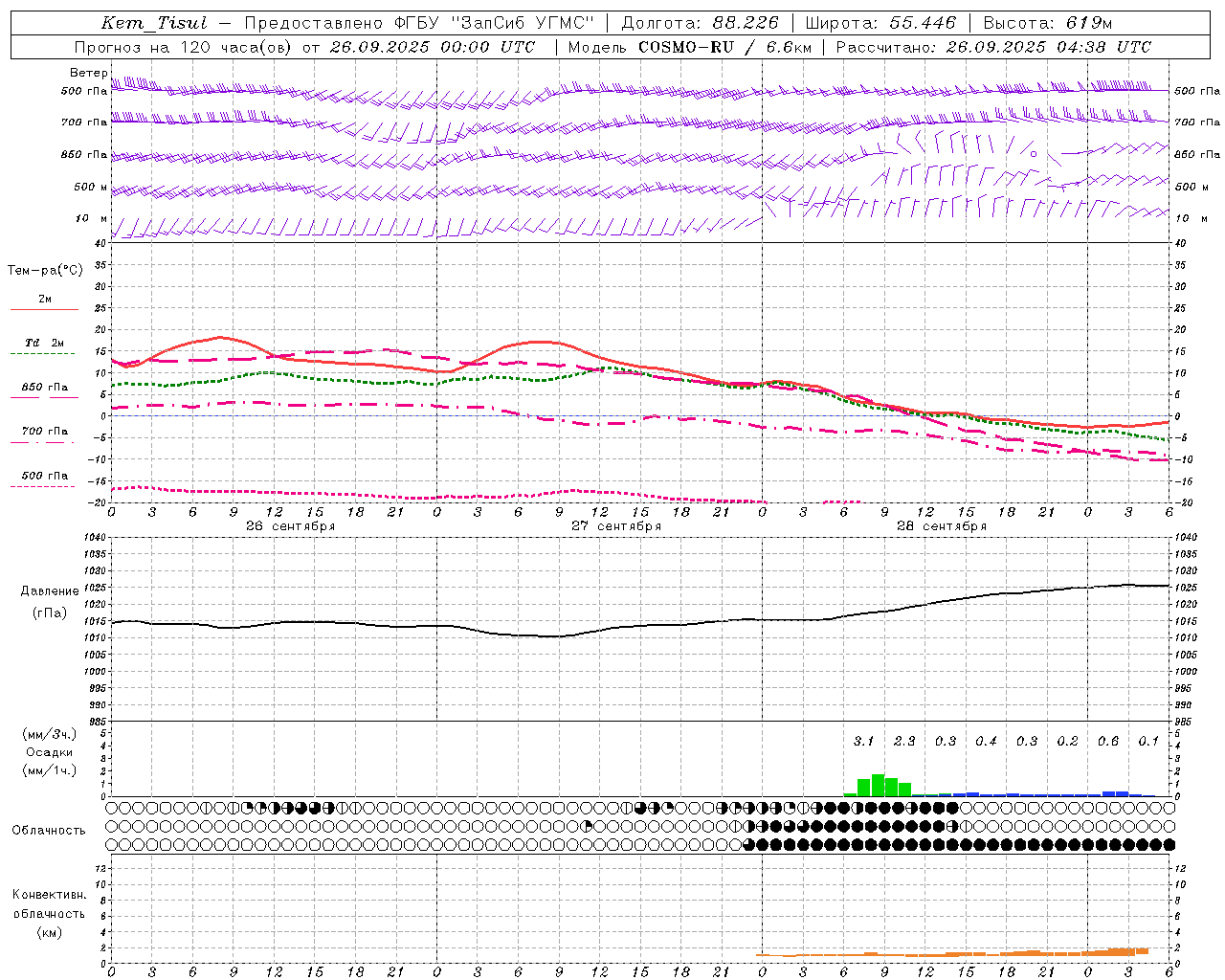This screenshot has width=1225, height=980.
Task: Select the Конвективн. convective cloud label
Action: click(x=49, y=895)
